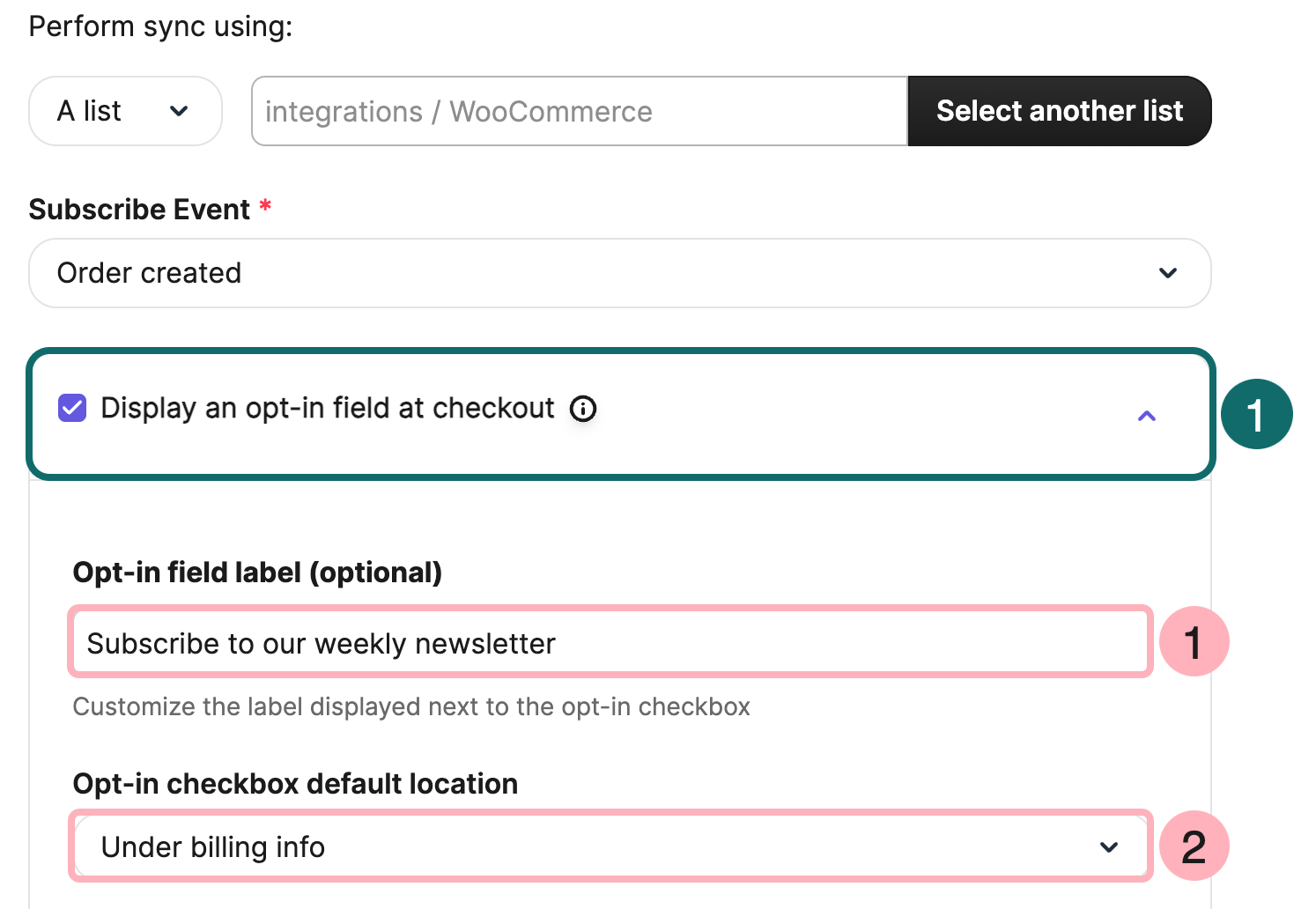Click the arrow on Under billing info dropdown
Screen dimensions: 1316x909
(x=1109, y=846)
